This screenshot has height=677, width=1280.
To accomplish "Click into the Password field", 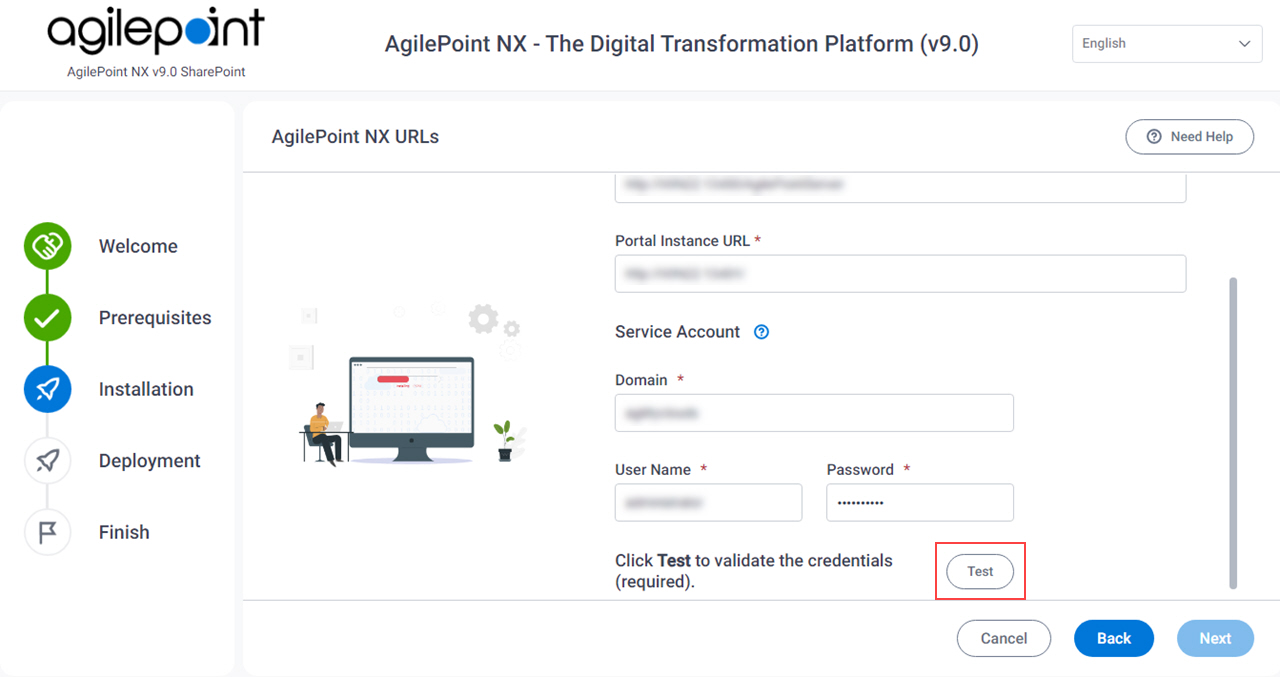I will click(x=920, y=502).
